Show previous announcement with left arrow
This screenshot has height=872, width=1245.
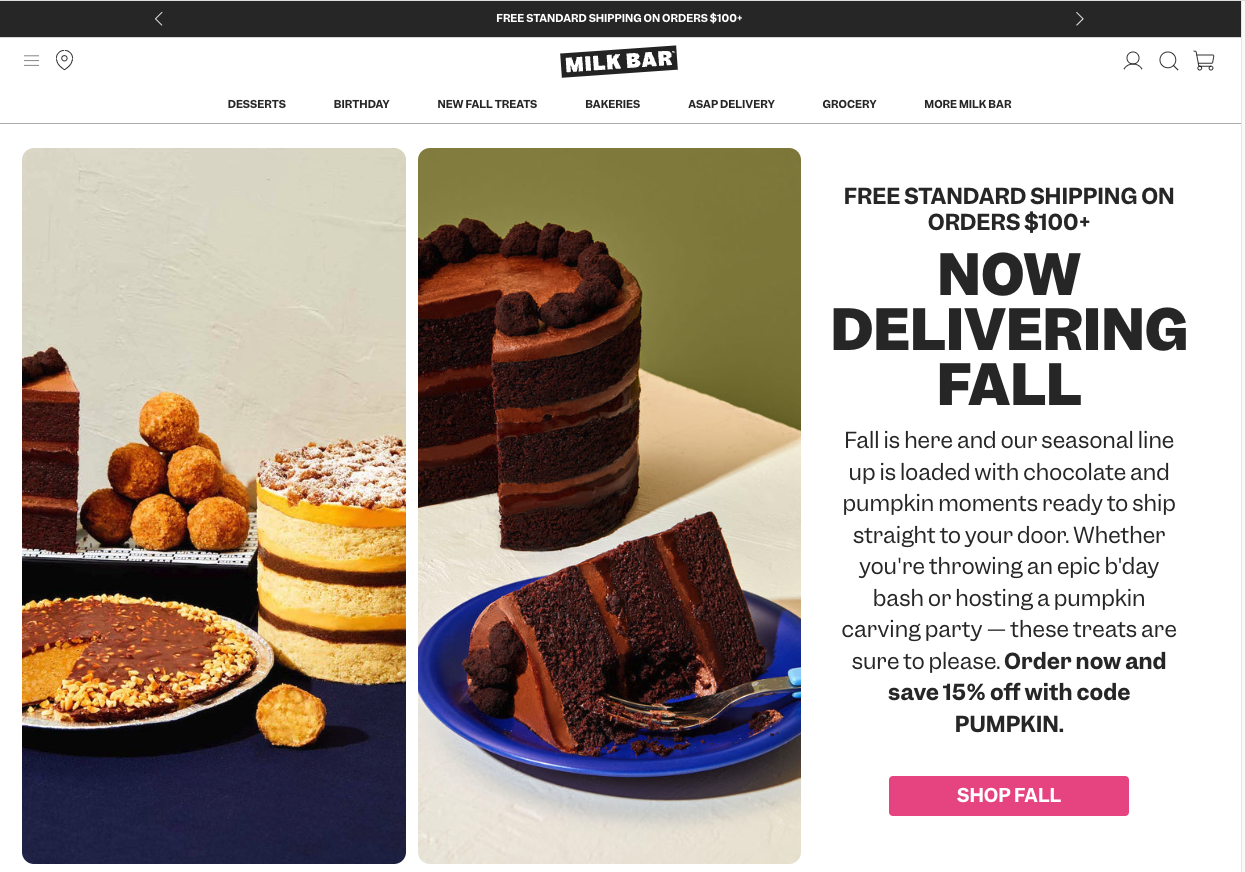tap(159, 18)
